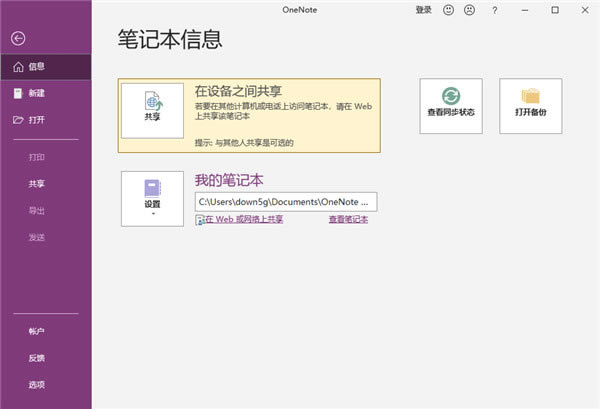Click the back arrow icon
The image size is (600, 409).
tap(17, 38)
